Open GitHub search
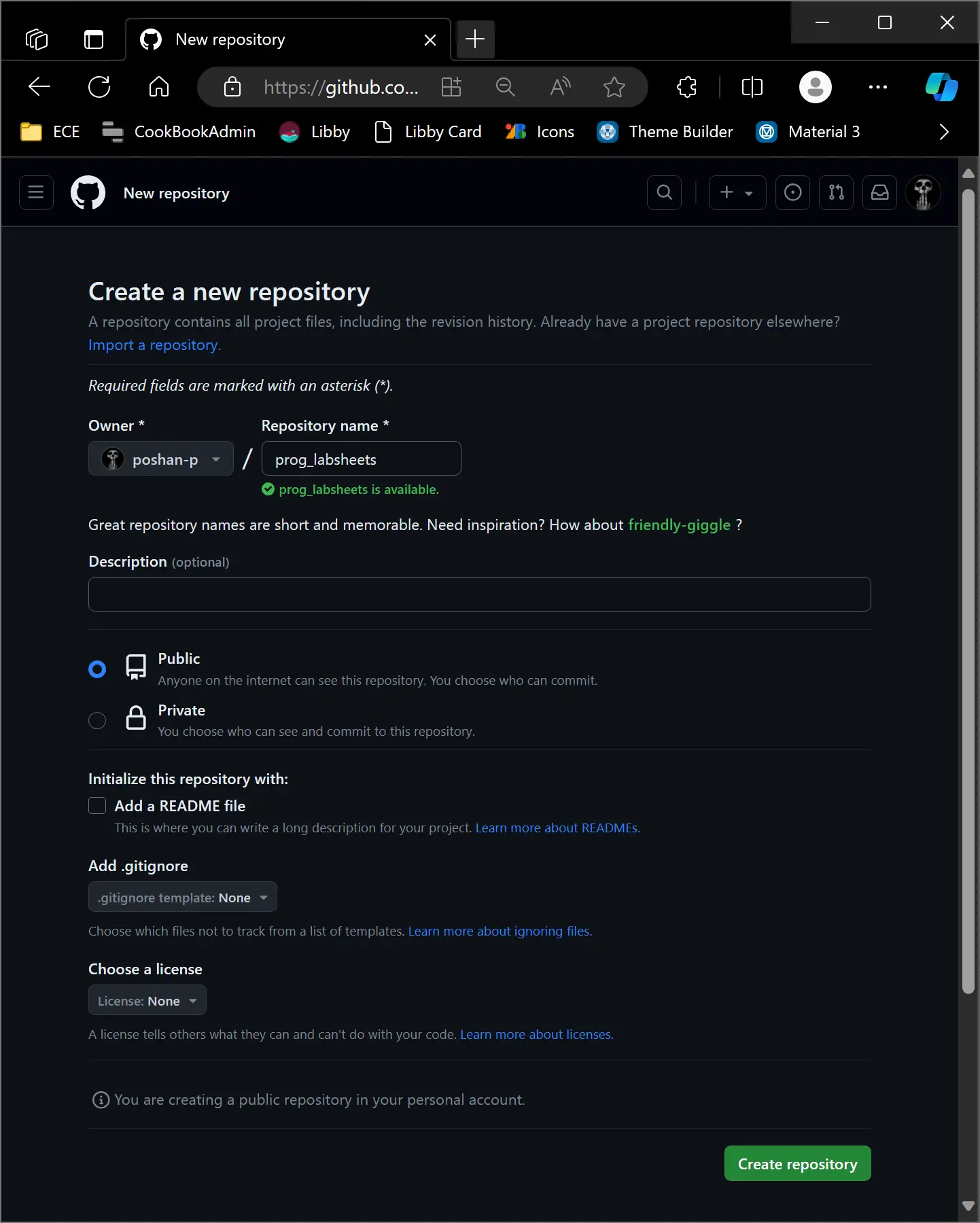 pyautogui.click(x=663, y=192)
